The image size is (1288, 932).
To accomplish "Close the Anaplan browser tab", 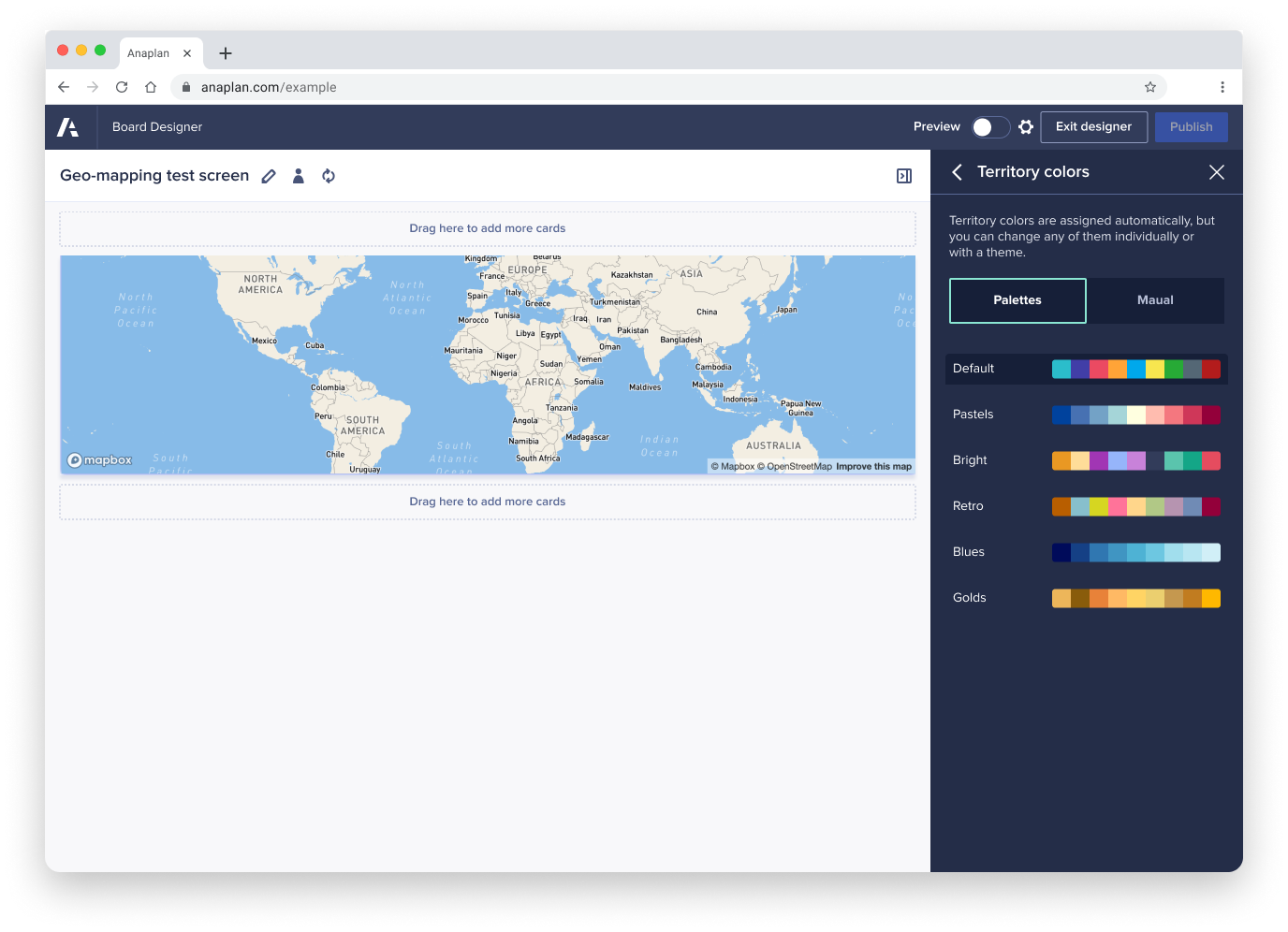I will (187, 53).
